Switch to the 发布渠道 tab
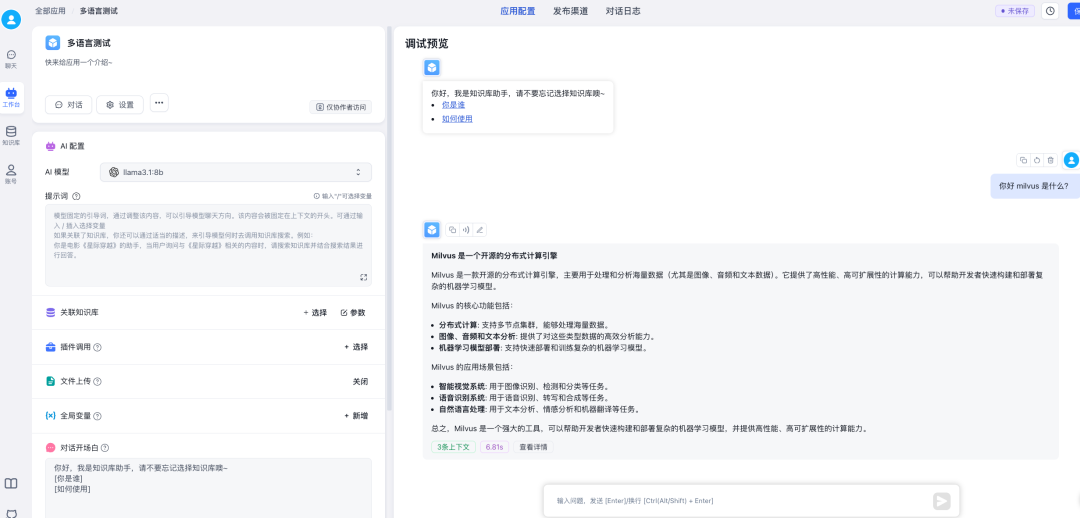 (x=570, y=11)
